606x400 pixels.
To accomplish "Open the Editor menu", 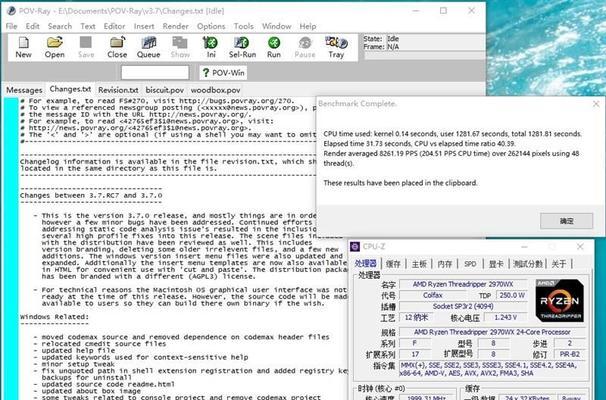I will point(114,26).
